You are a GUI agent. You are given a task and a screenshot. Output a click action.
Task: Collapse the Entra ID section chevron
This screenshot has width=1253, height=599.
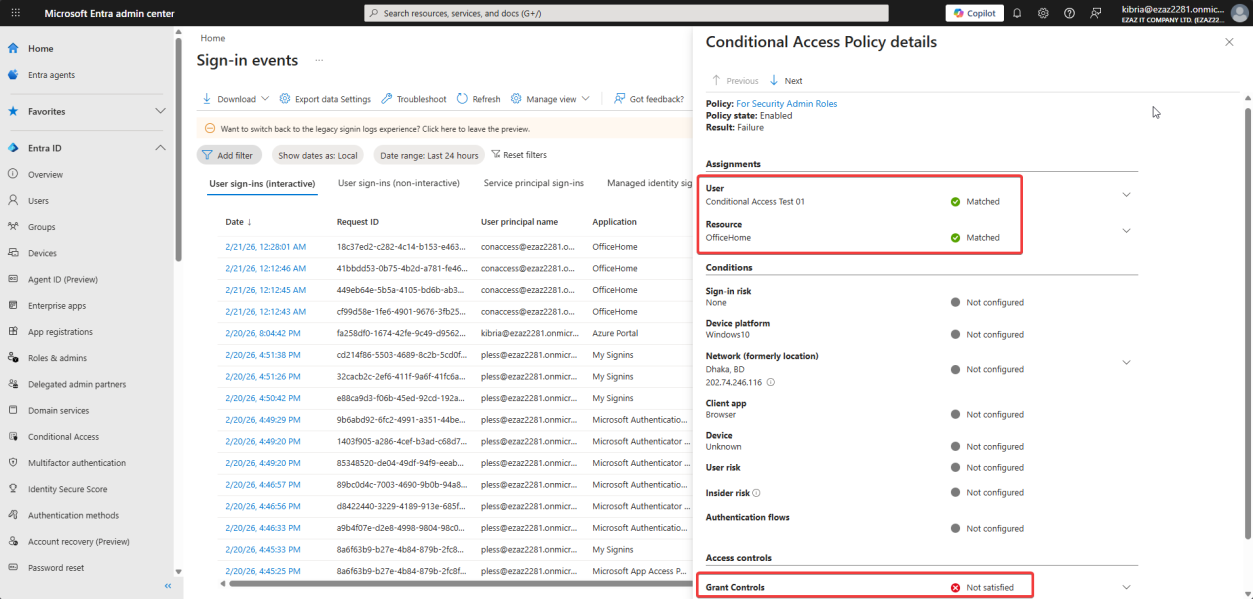[160, 148]
